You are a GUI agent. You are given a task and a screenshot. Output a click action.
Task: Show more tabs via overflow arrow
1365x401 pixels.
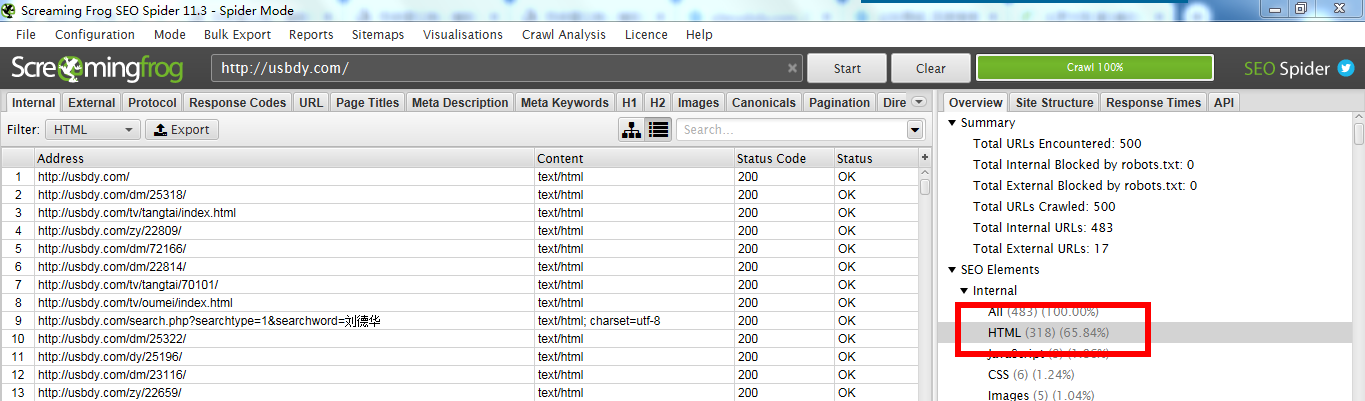(919, 102)
